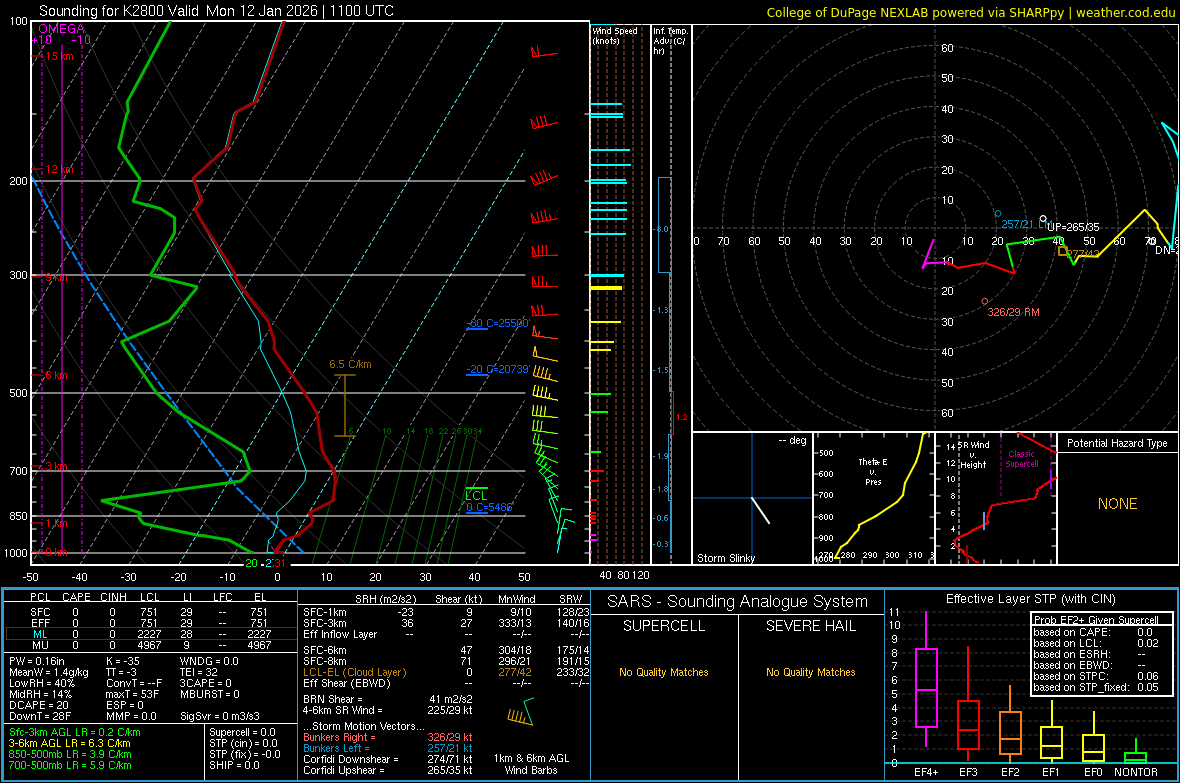Click No Quality Matches under SEVERE HAIL
Image resolution: width=1180 pixels, height=783 pixels.
tap(810, 672)
